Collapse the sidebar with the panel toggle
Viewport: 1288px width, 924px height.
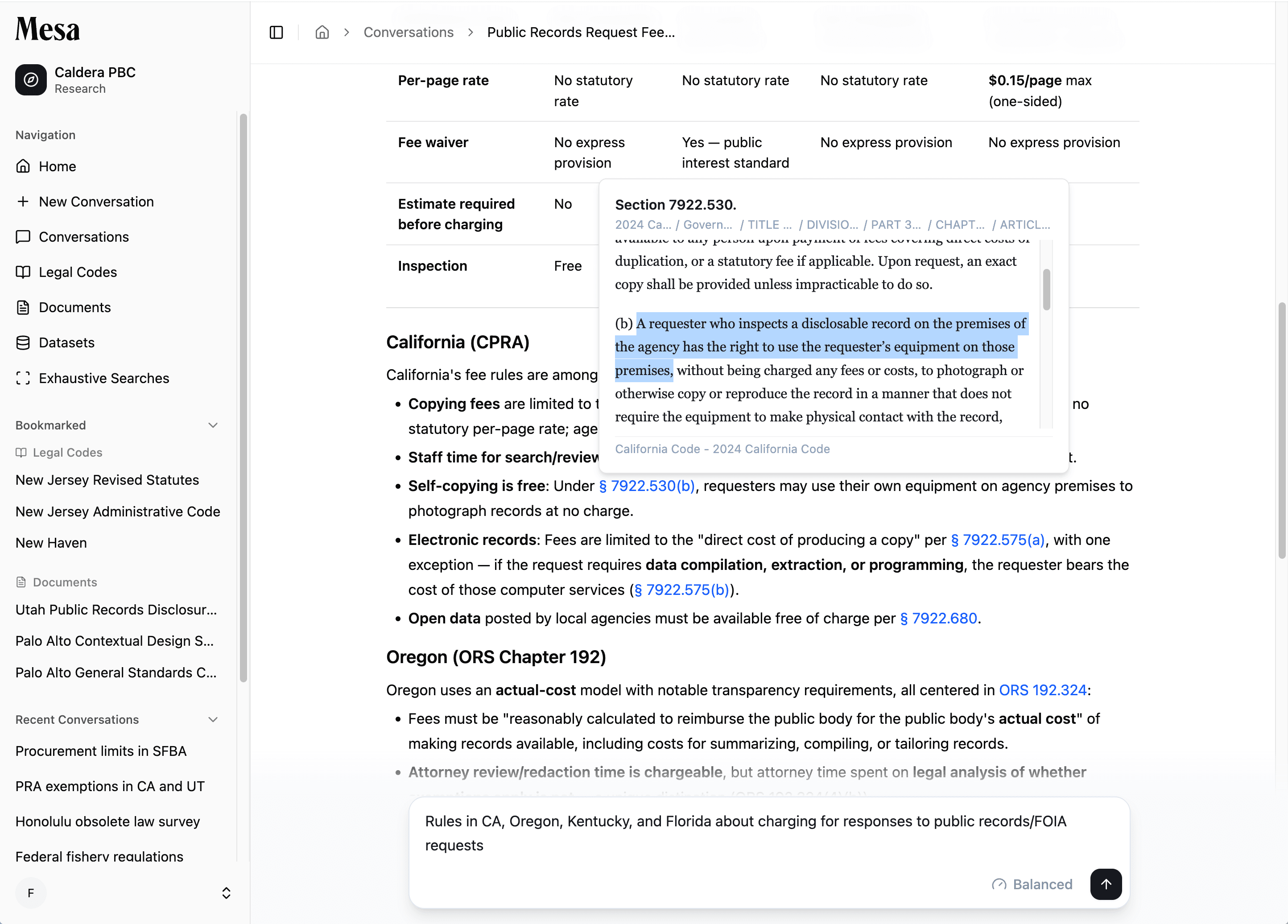point(276,33)
